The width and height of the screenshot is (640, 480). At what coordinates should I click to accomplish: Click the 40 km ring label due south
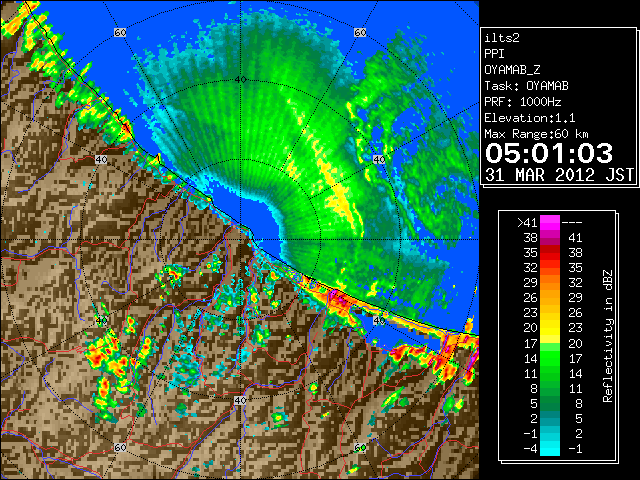[x=240, y=400]
